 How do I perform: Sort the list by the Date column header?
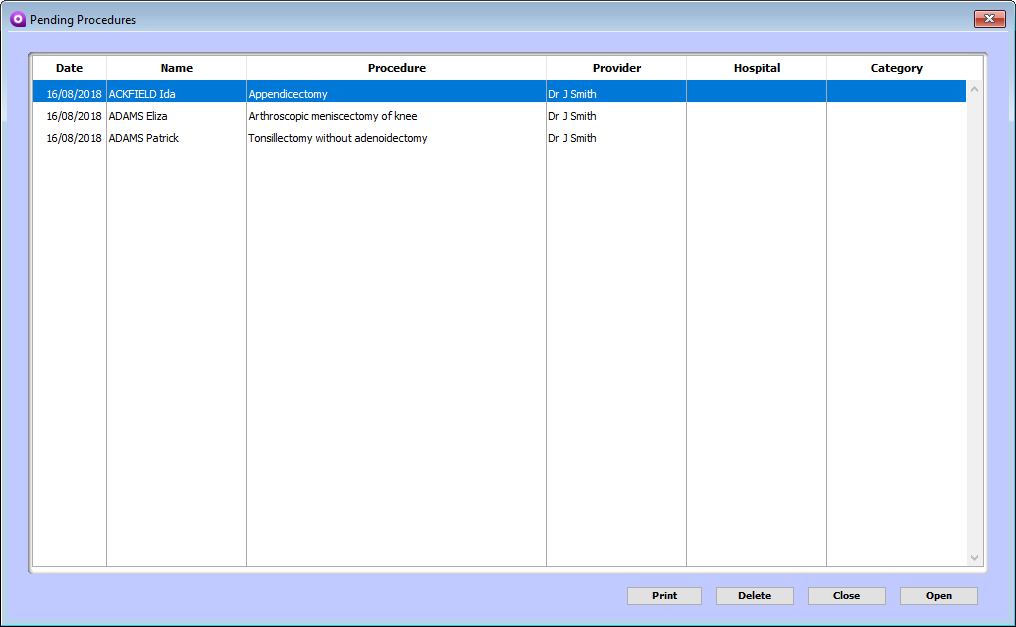(69, 67)
